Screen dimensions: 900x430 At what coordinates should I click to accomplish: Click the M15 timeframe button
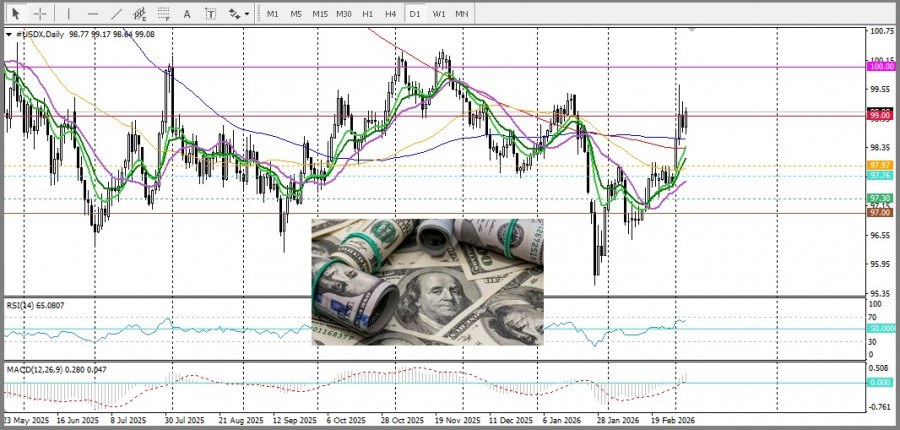[320, 14]
